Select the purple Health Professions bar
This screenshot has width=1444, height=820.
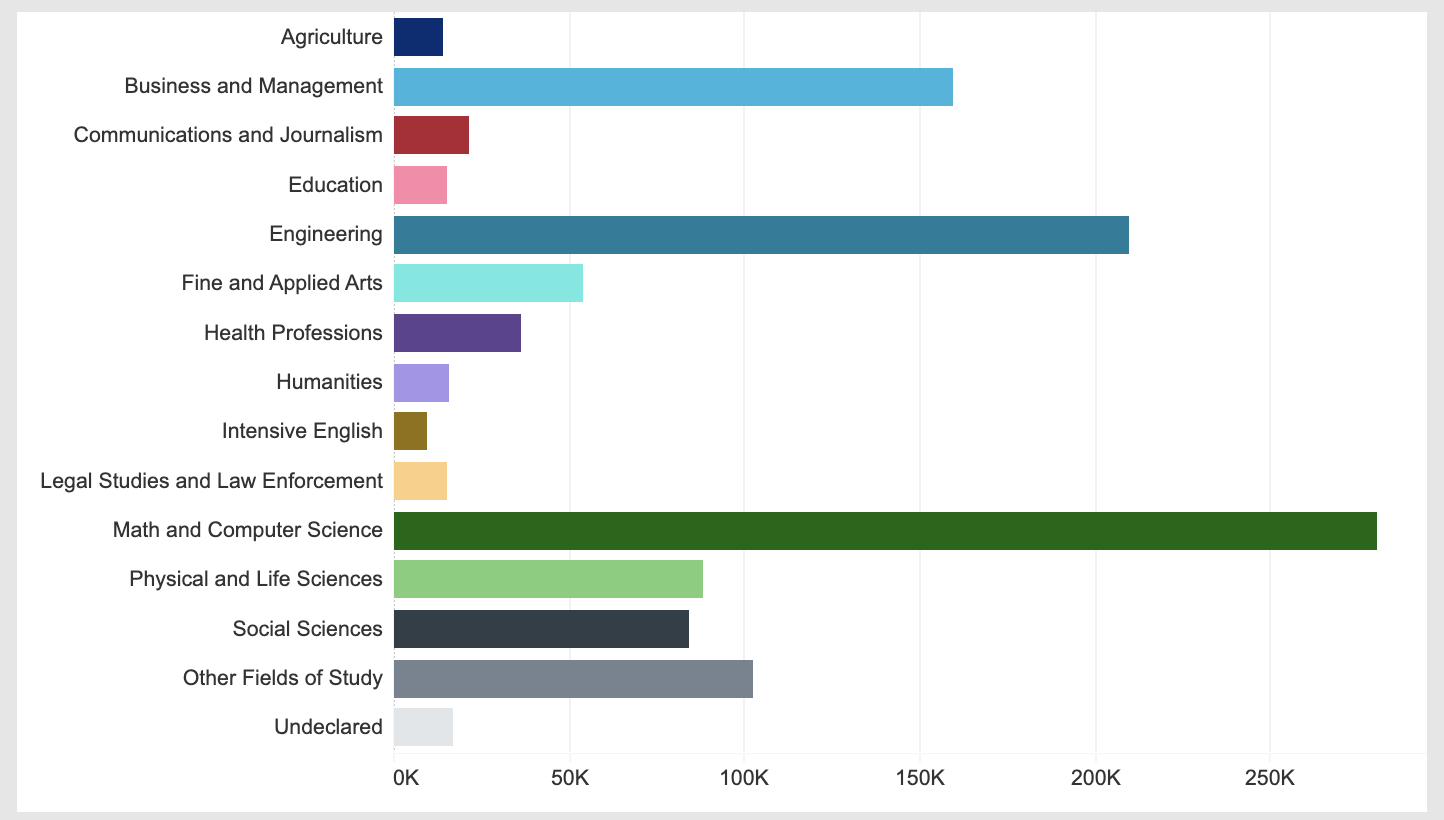point(456,333)
